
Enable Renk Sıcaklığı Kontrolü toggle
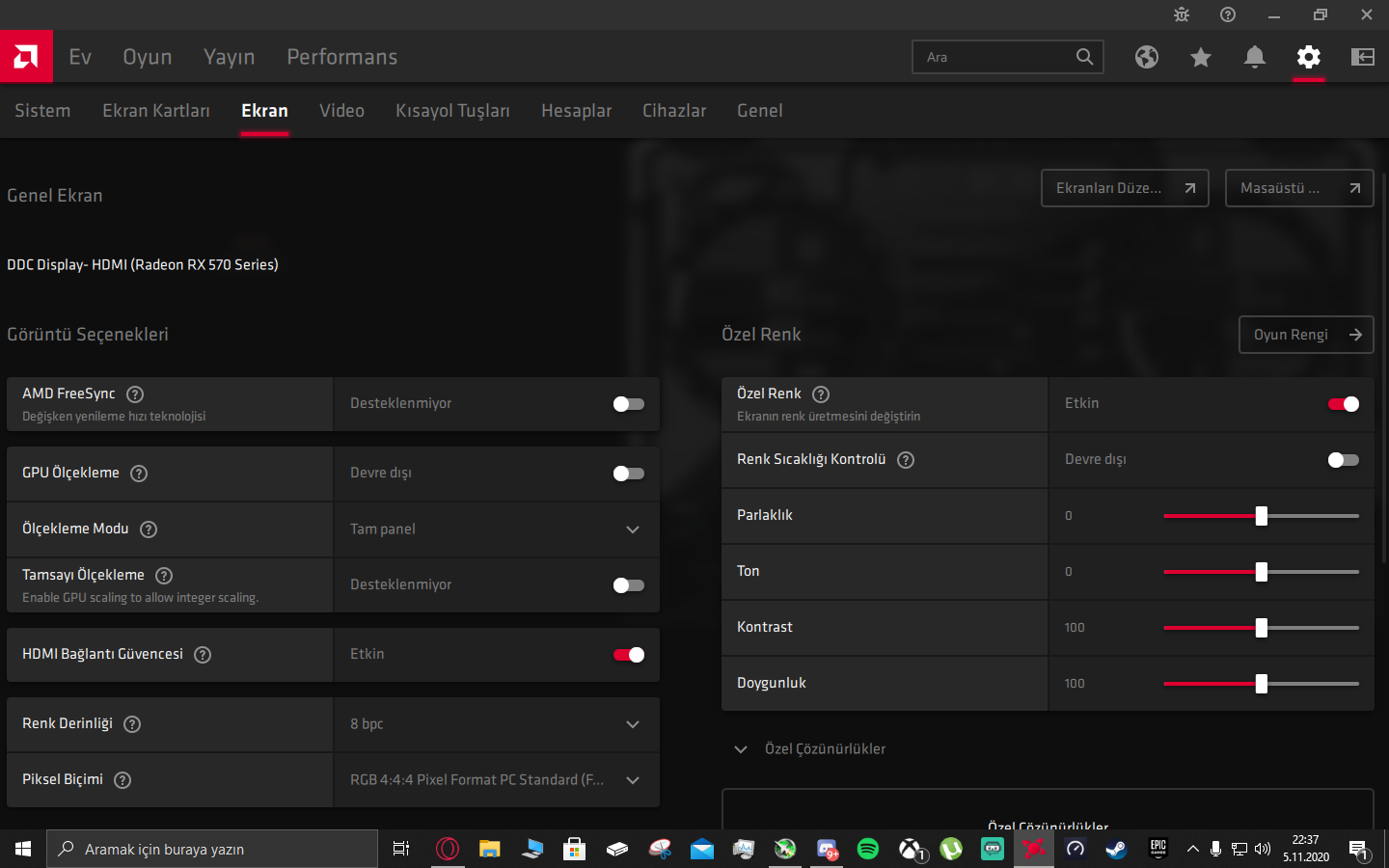coord(1344,460)
